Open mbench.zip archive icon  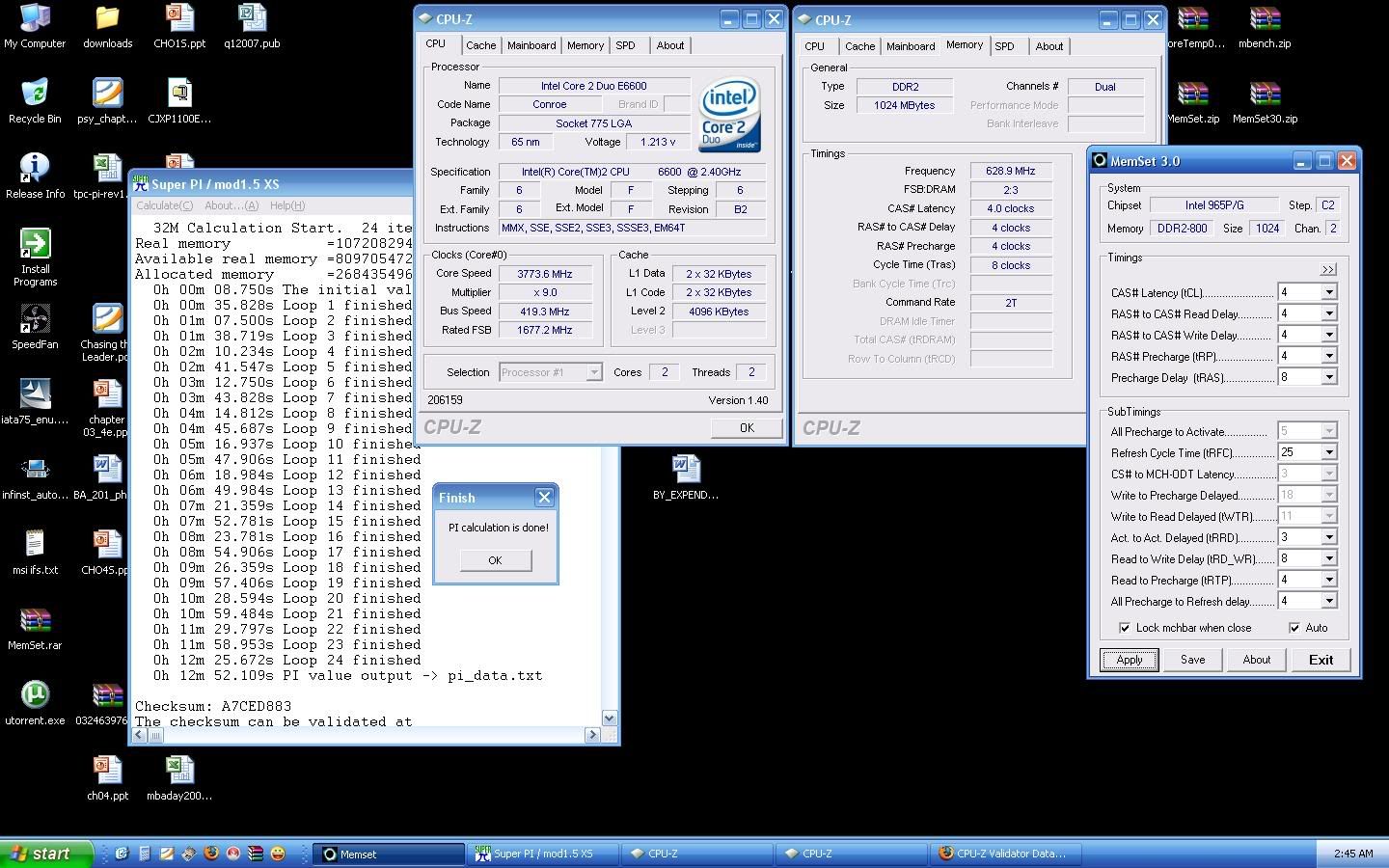1265,27
